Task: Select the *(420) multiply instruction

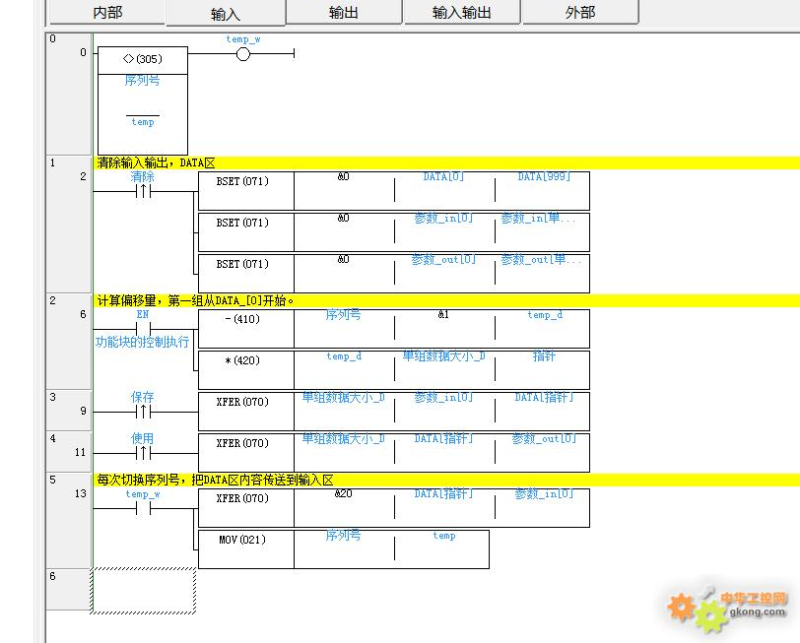Action: (x=243, y=361)
